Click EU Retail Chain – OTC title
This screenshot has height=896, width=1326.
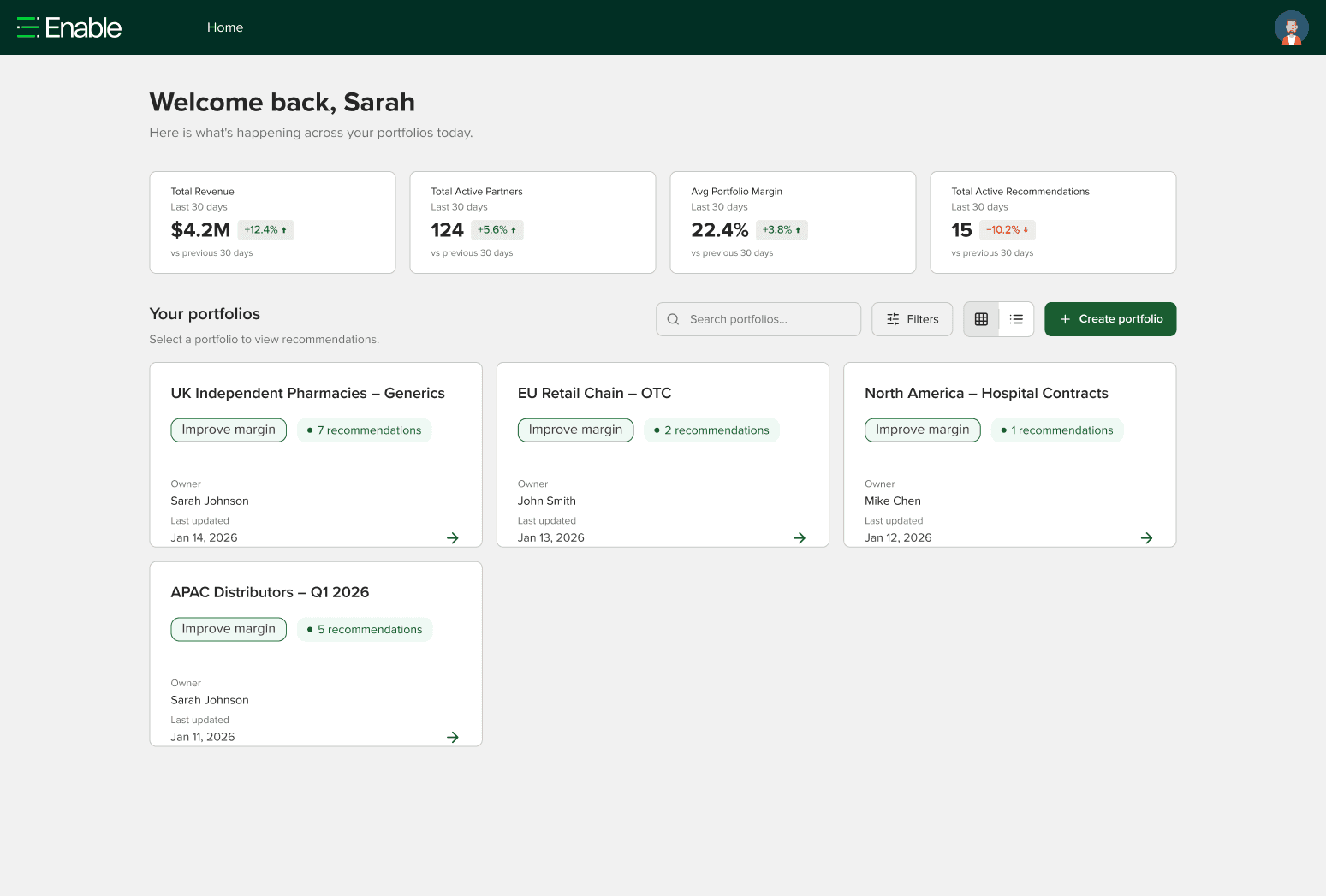pos(594,393)
